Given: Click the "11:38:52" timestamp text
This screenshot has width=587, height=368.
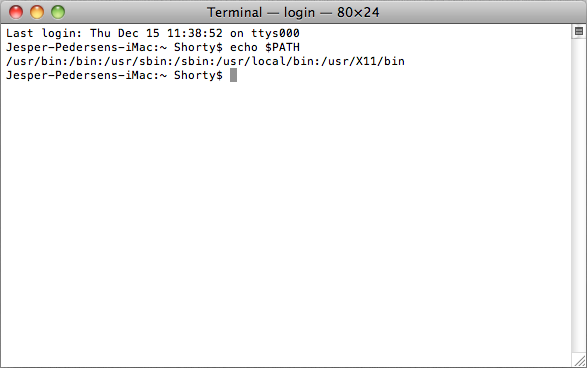Looking at the screenshot, I should click(x=195, y=33).
